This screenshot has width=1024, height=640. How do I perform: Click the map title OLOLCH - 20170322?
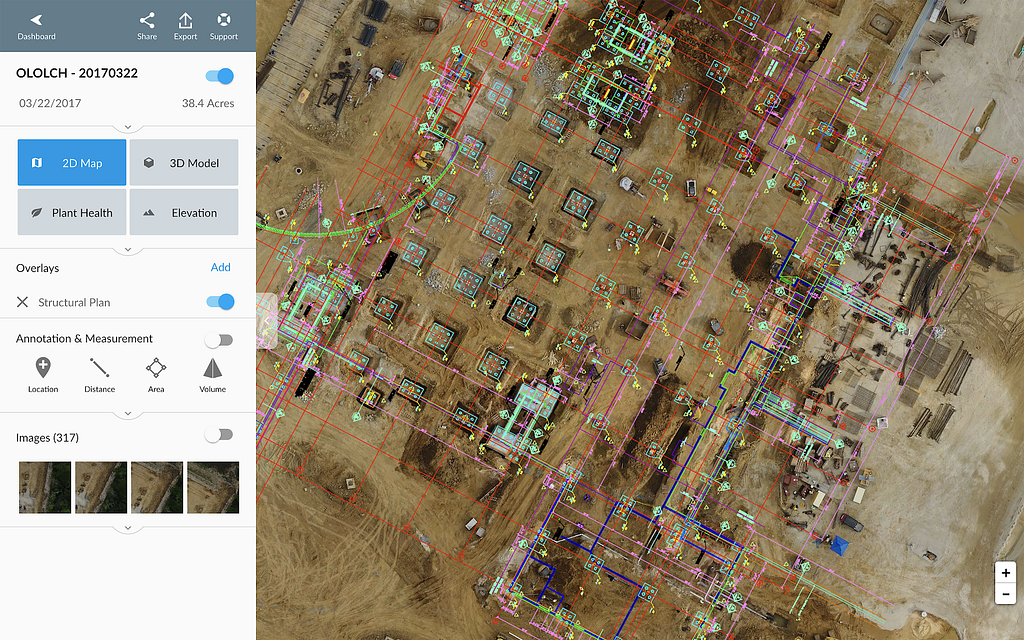[77, 73]
